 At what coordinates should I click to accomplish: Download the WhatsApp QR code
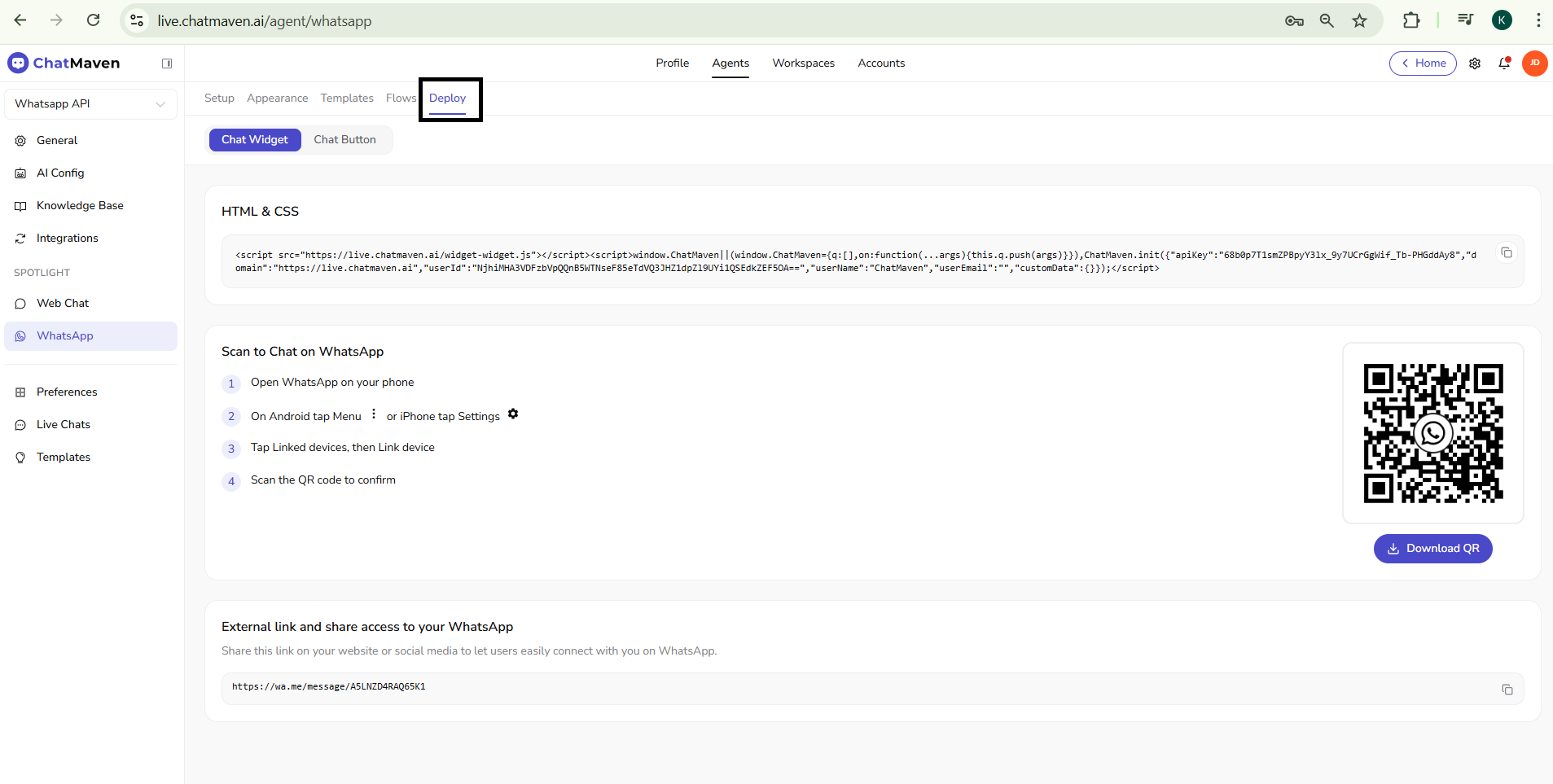click(1432, 549)
